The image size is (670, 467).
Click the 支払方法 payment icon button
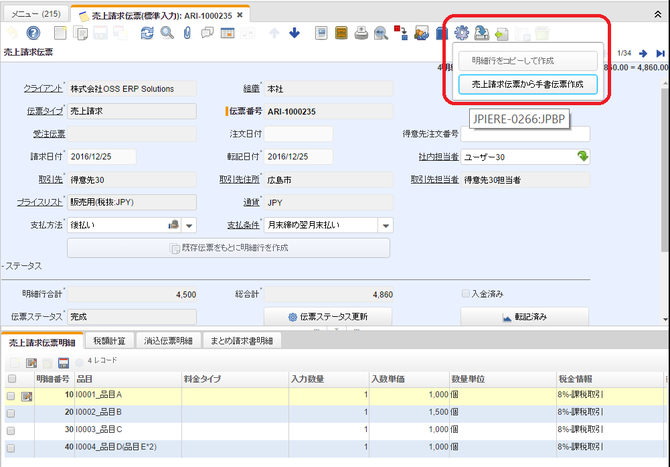click(173, 225)
